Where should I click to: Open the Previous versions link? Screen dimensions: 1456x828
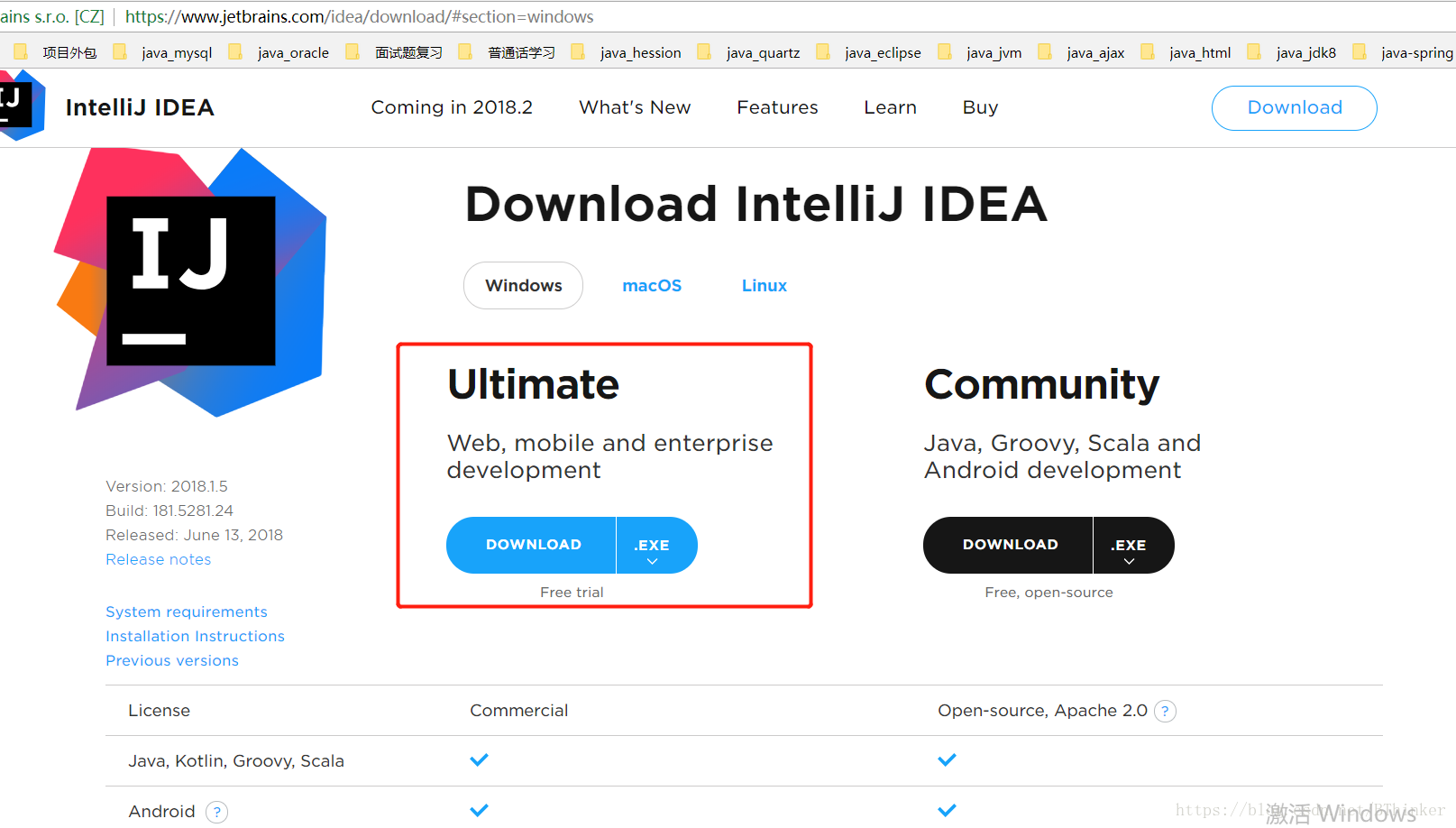172,660
